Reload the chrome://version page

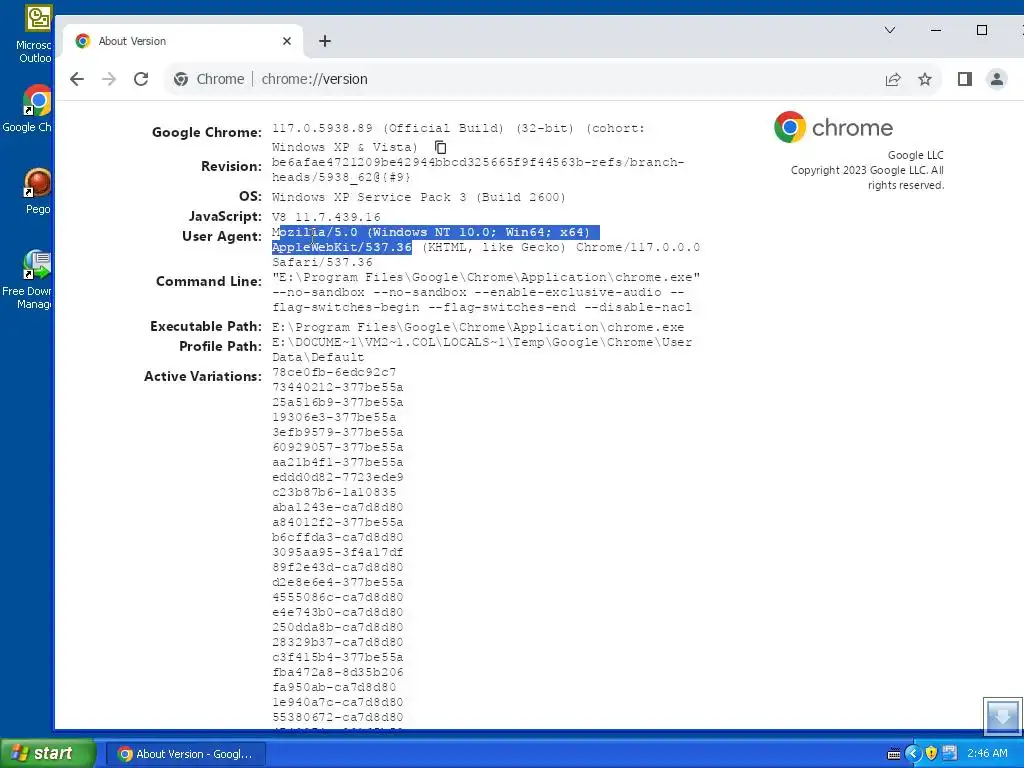141,79
